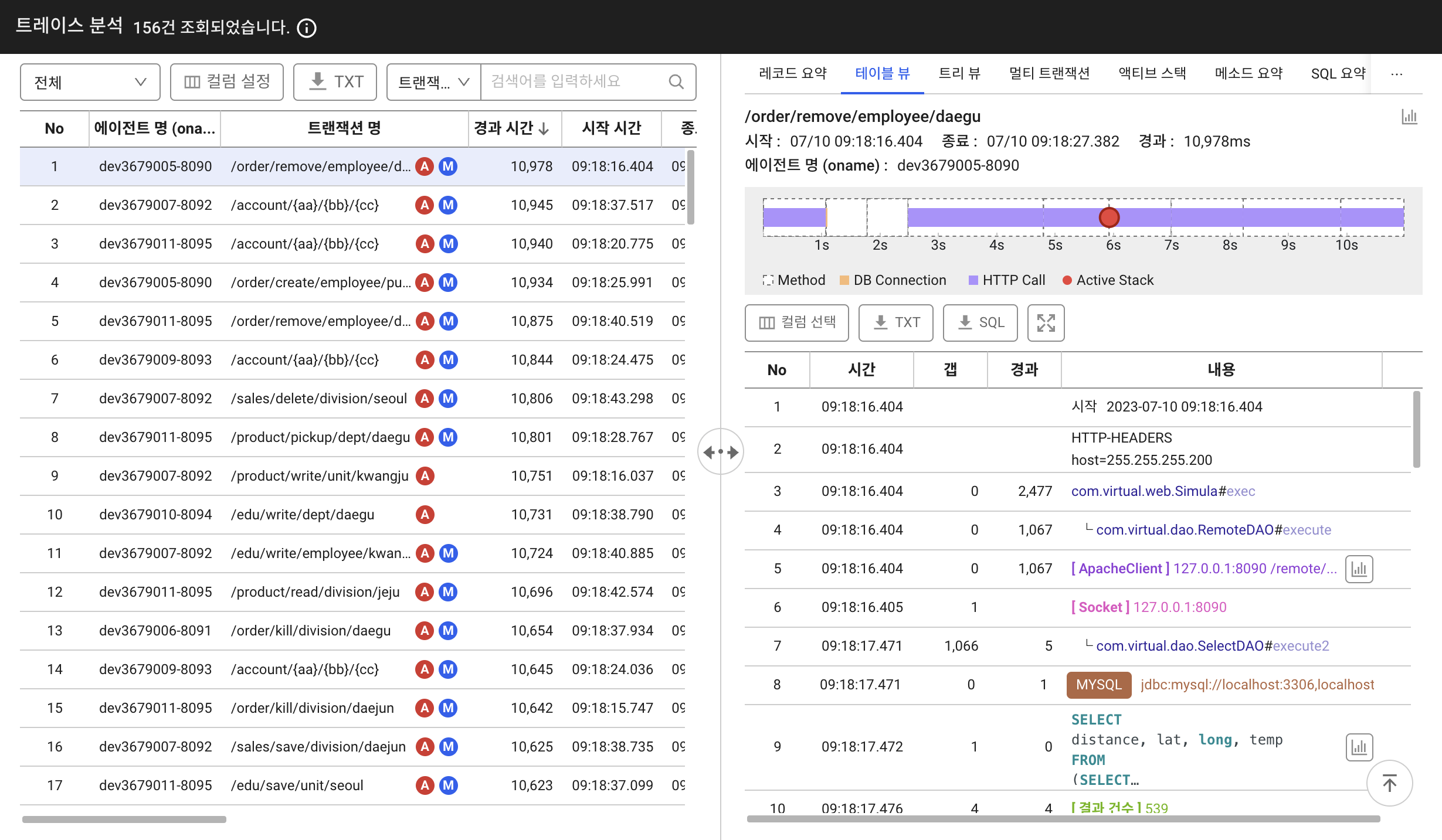Click the chart icon beside the transaction path

1409,117
